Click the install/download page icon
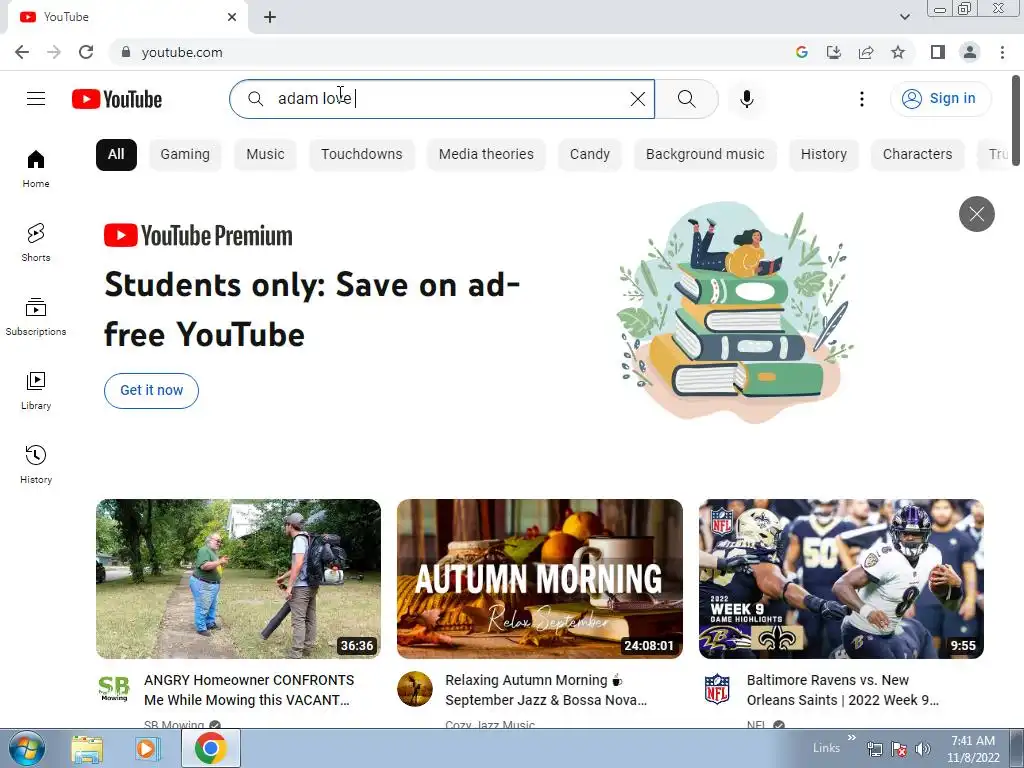This screenshot has height=768, width=1024. (x=834, y=52)
